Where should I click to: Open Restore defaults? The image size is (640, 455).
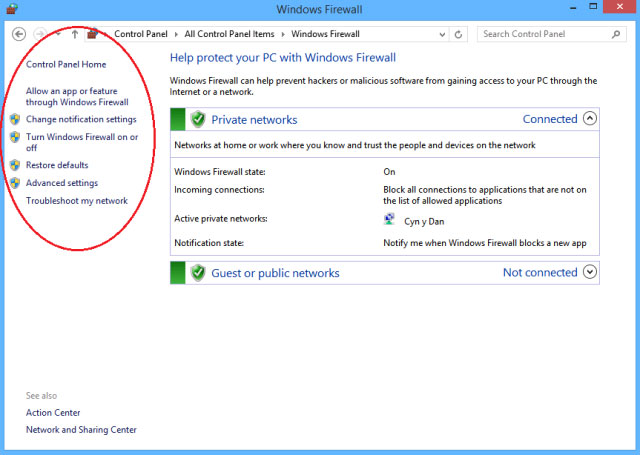click(57, 165)
